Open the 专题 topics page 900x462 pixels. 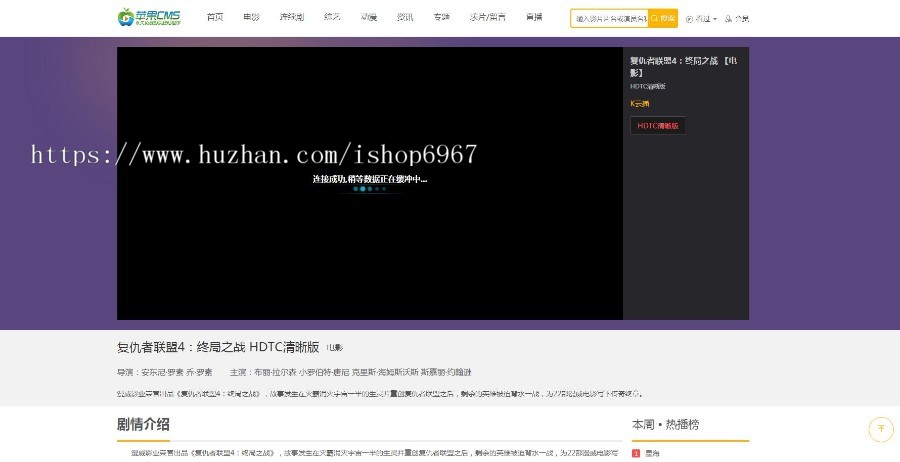click(441, 18)
